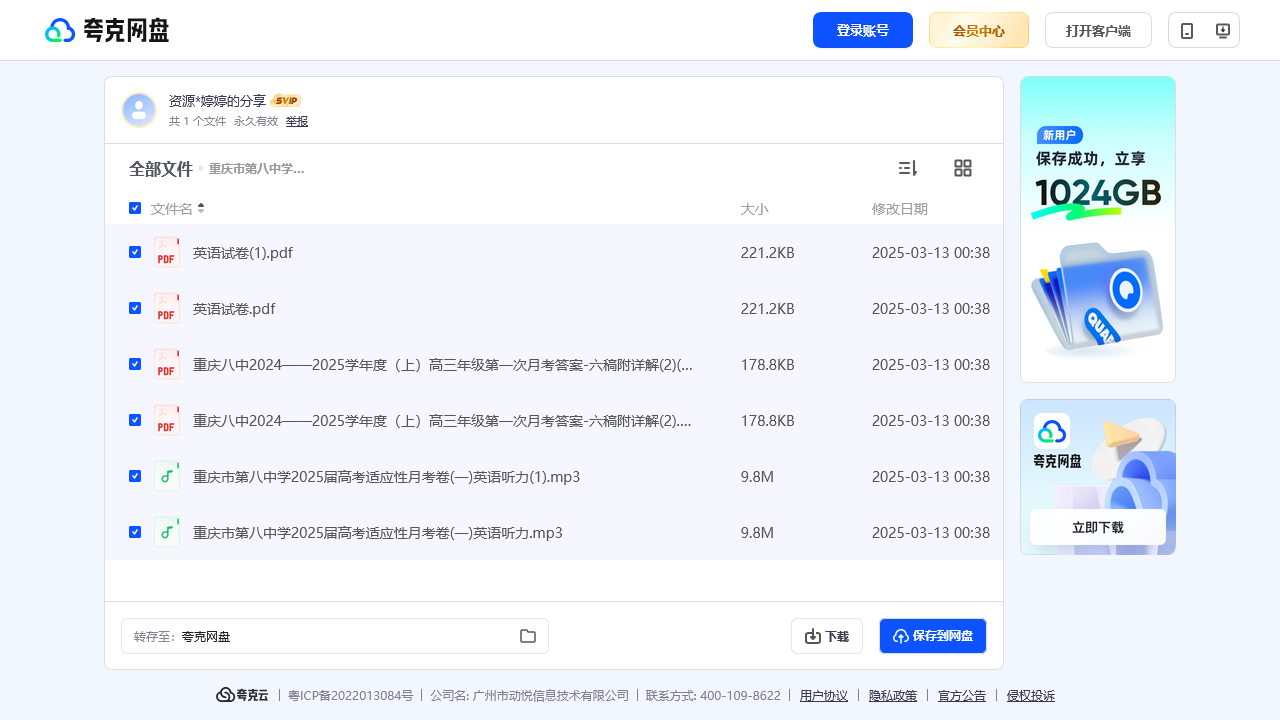Open file 英语试卷(1).pdf
Image resolution: width=1280 pixels, height=720 pixels.
[x=243, y=253]
